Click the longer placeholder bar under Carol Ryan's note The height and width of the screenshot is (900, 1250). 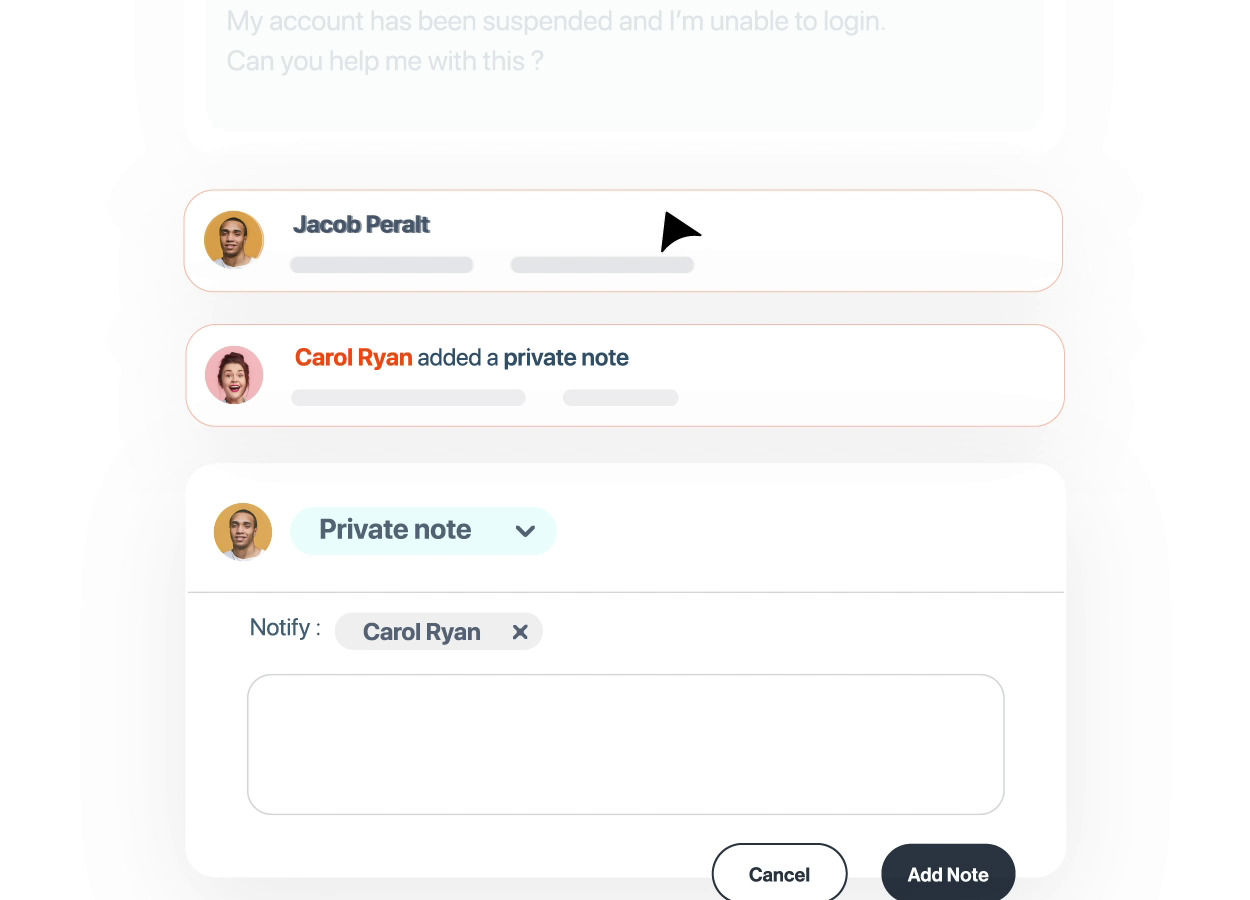click(408, 398)
